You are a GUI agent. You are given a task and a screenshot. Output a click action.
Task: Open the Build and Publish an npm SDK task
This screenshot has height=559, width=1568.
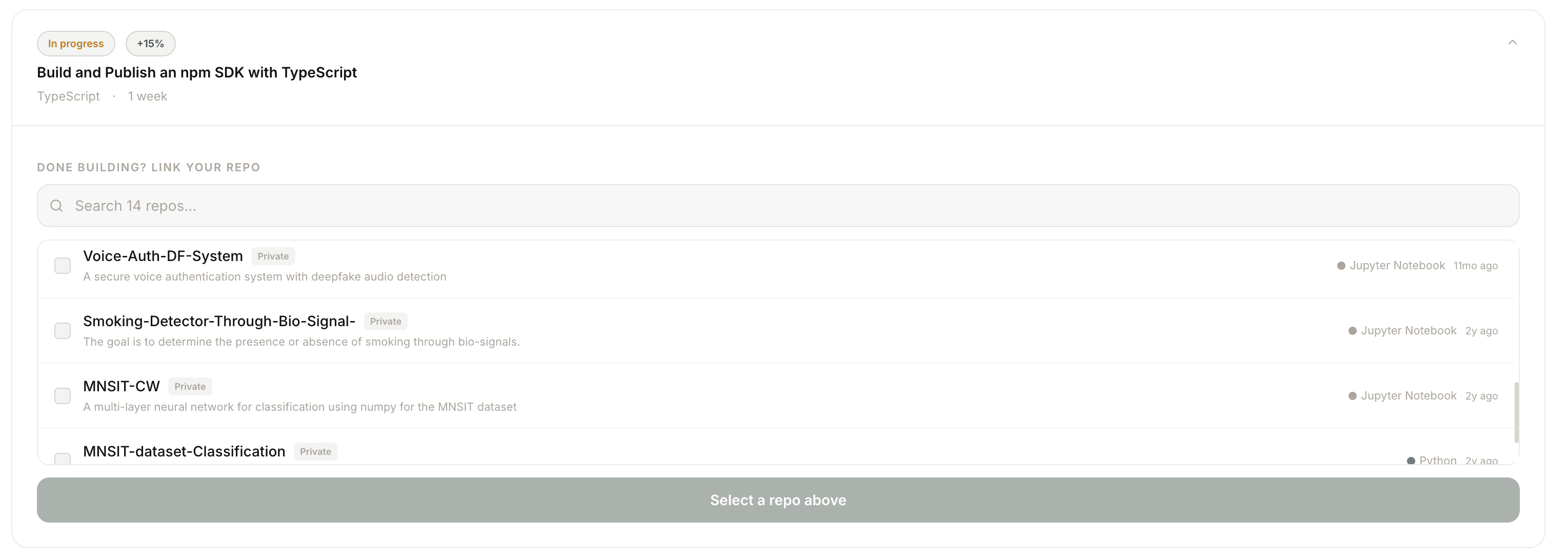[x=196, y=72]
